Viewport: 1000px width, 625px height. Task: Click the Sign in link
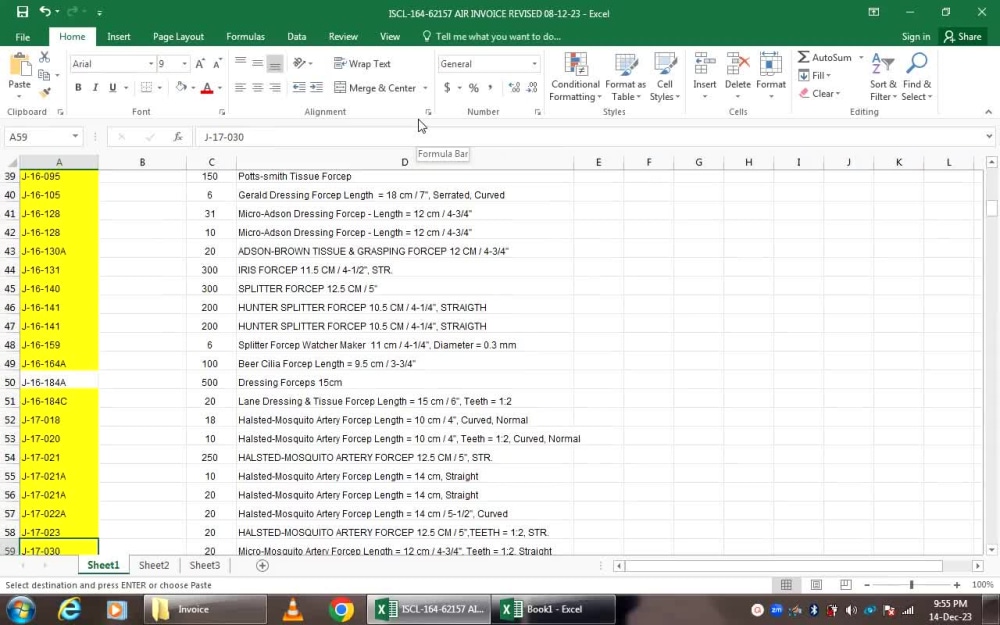point(916,36)
